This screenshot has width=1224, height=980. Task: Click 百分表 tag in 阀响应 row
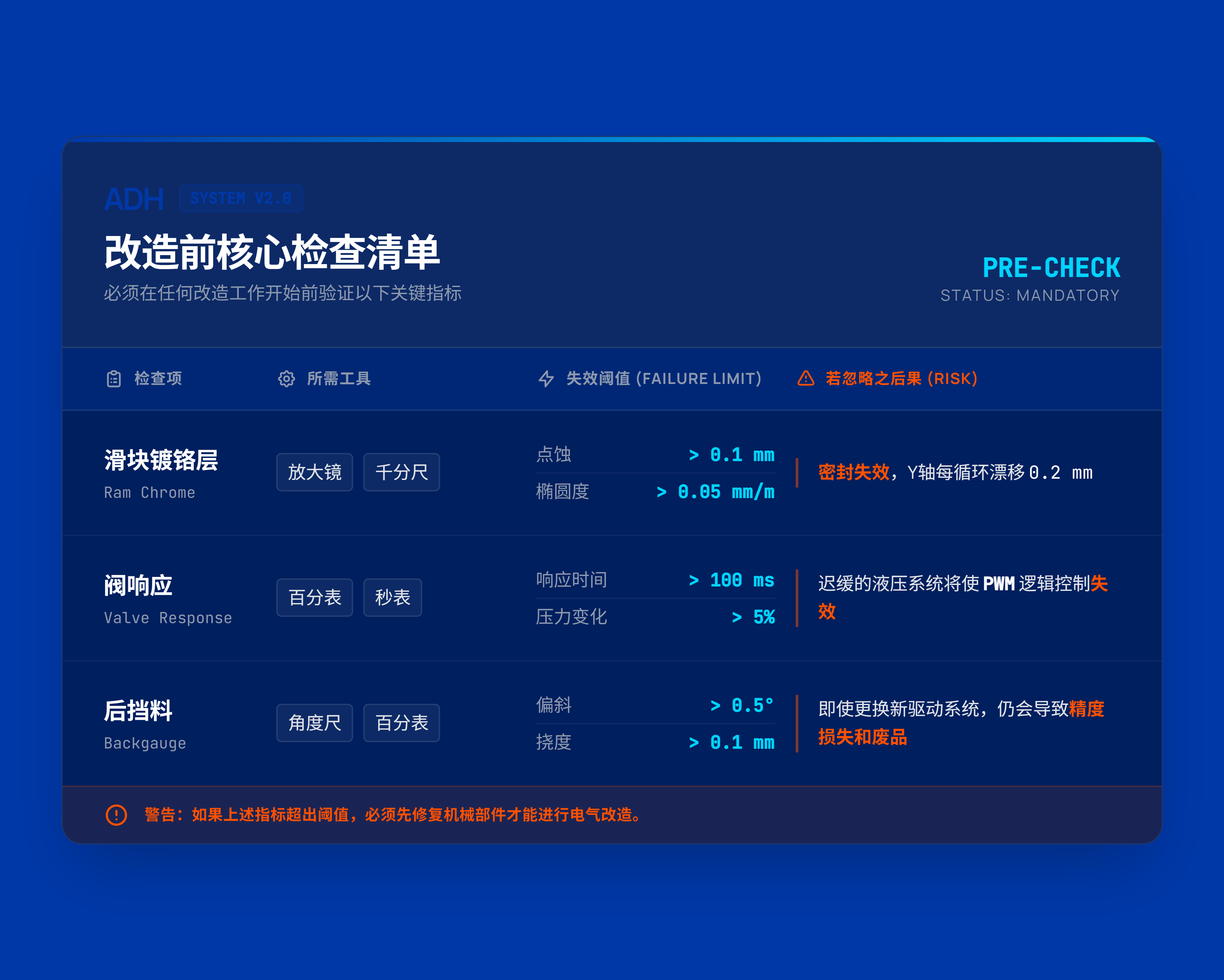point(314,597)
